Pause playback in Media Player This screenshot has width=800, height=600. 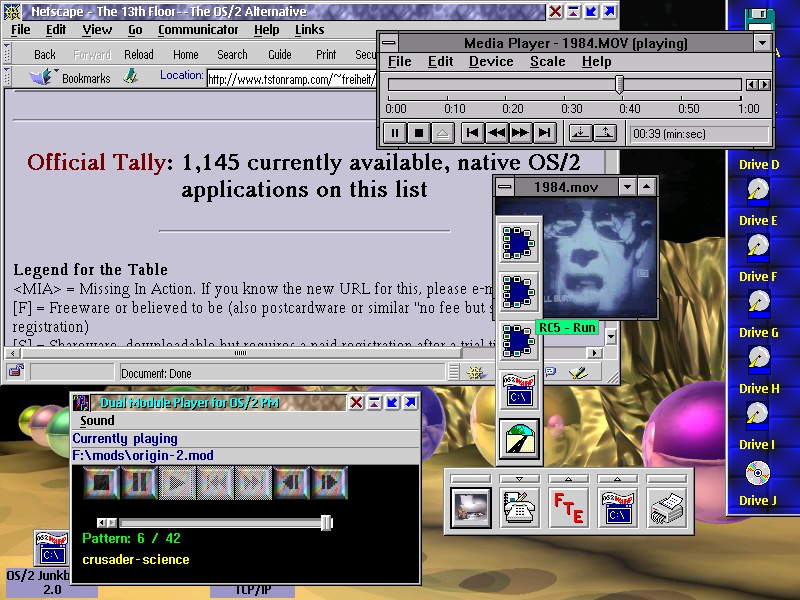click(x=394, y=134)
